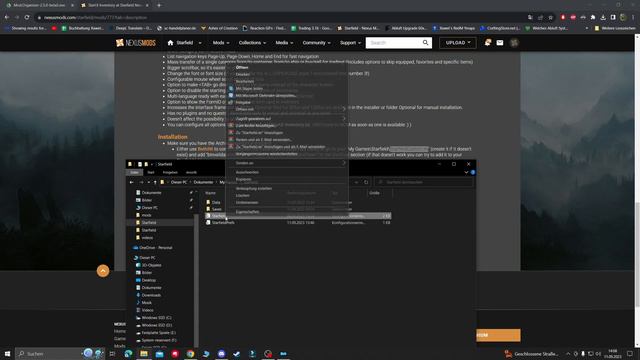Bookmark this page with the star icon
The width and height of the screenshot is (640, 360).
551,18
